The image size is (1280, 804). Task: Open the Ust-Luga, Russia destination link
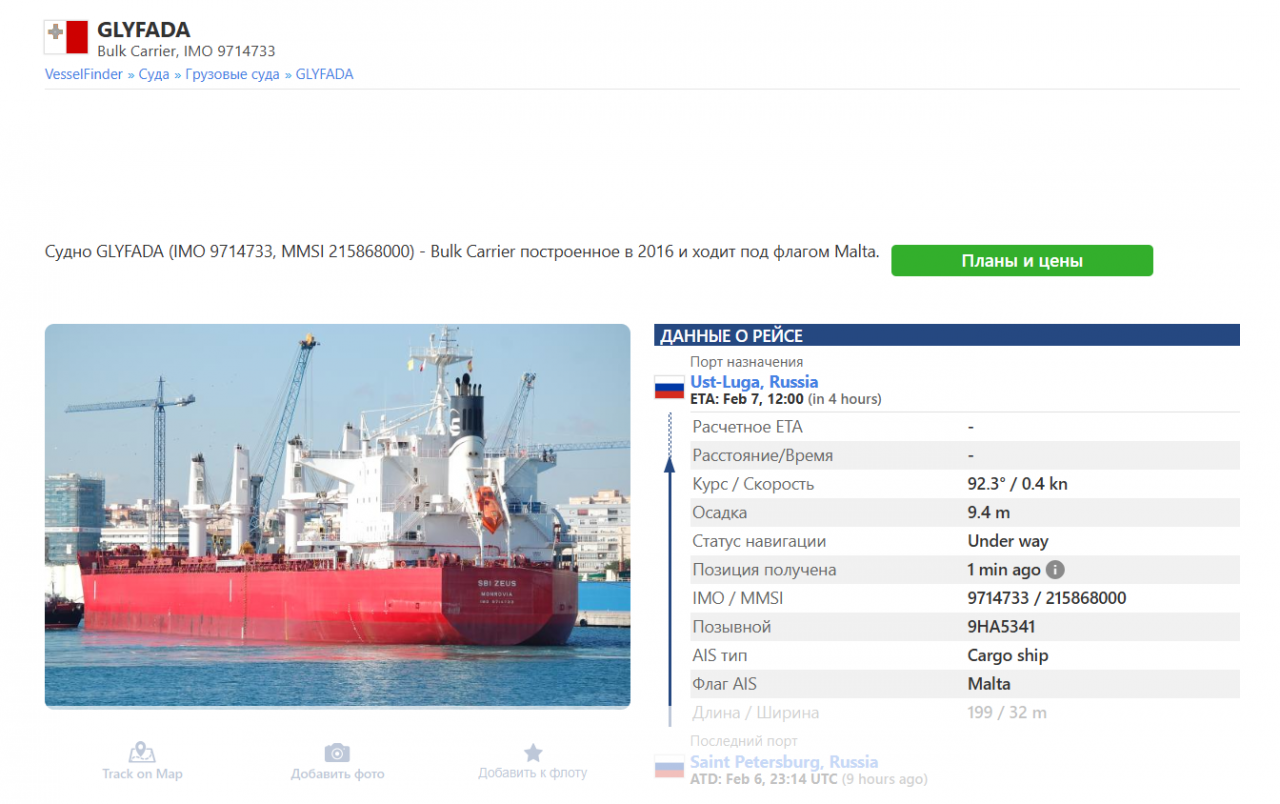754,382
